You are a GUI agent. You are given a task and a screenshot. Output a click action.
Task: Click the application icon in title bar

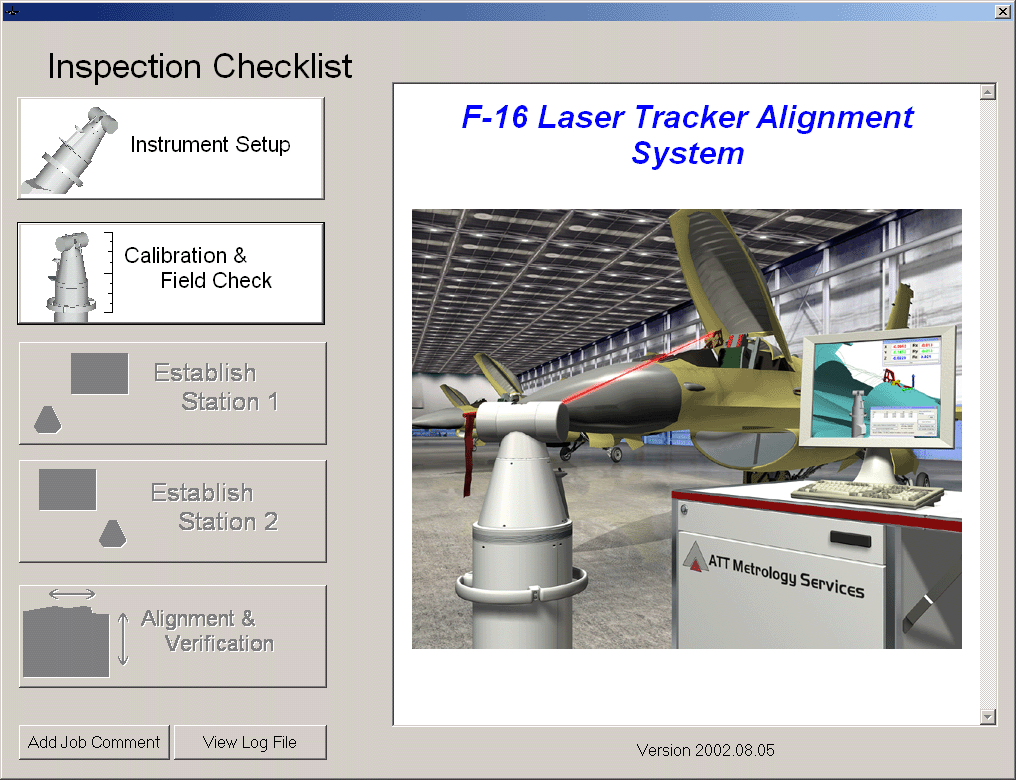(x=11, y=11)
